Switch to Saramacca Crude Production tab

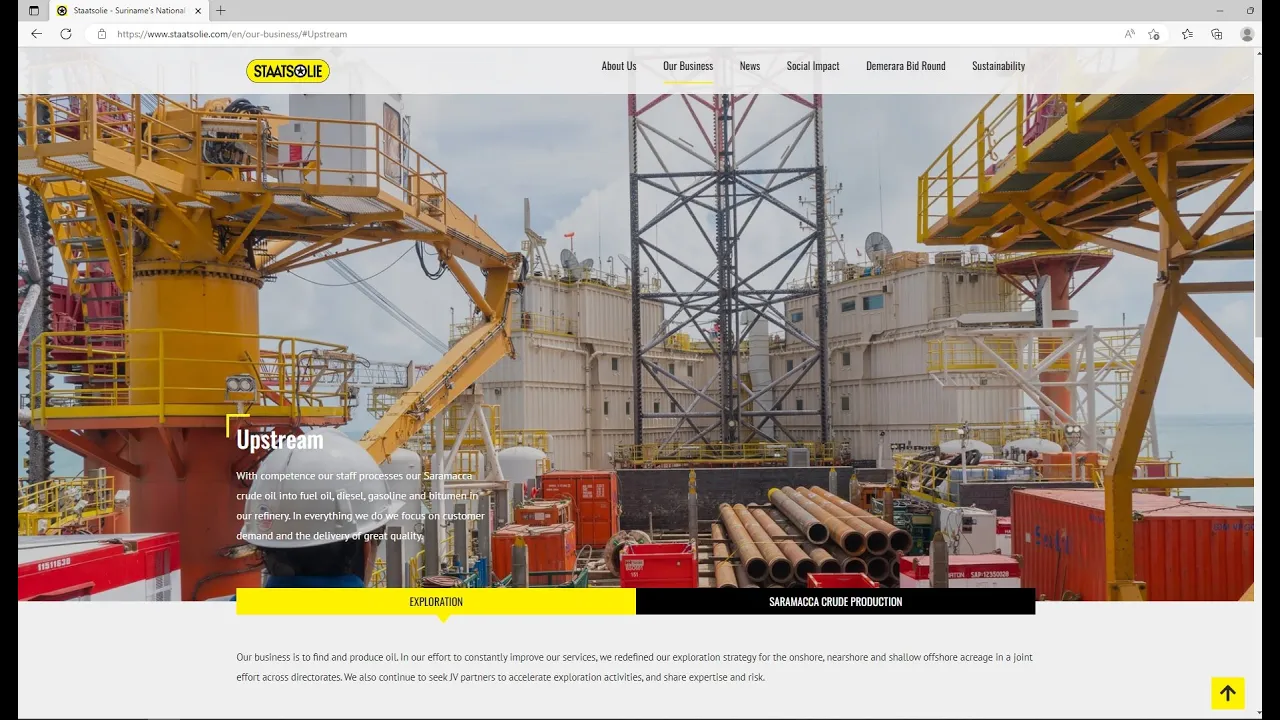pos(836,601)
